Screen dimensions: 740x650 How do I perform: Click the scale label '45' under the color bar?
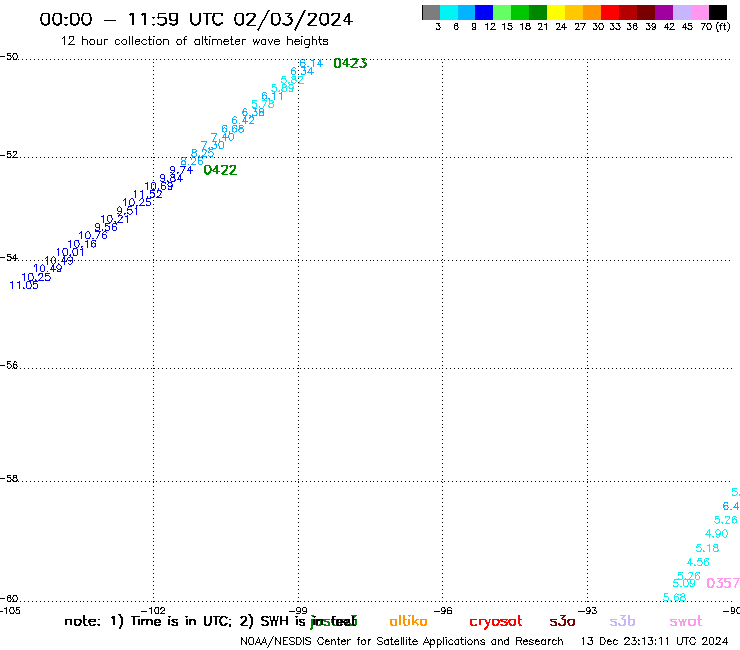[687, 27]
